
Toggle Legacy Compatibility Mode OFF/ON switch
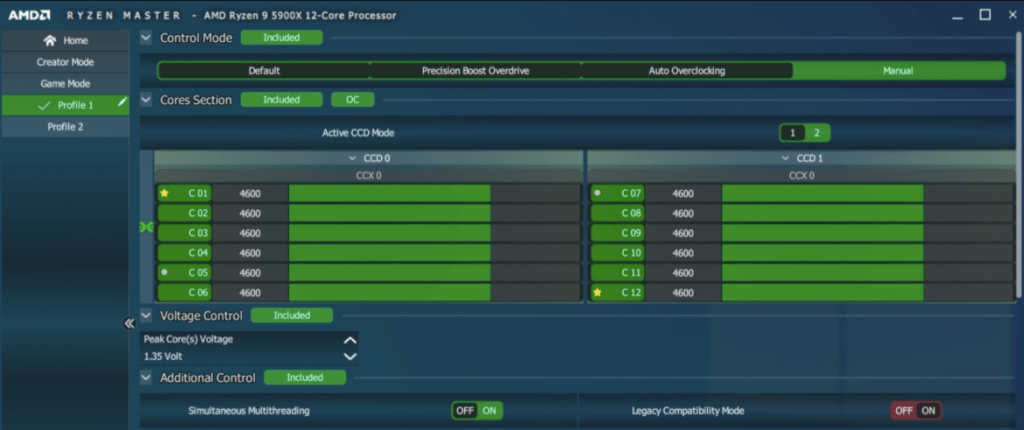pyautogui.click(x=916, y=410)
